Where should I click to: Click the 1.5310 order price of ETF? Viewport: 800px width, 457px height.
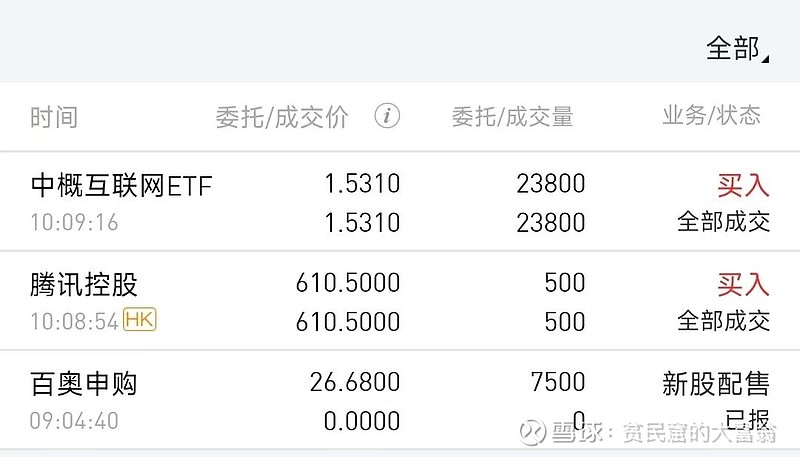coord(361,184)
